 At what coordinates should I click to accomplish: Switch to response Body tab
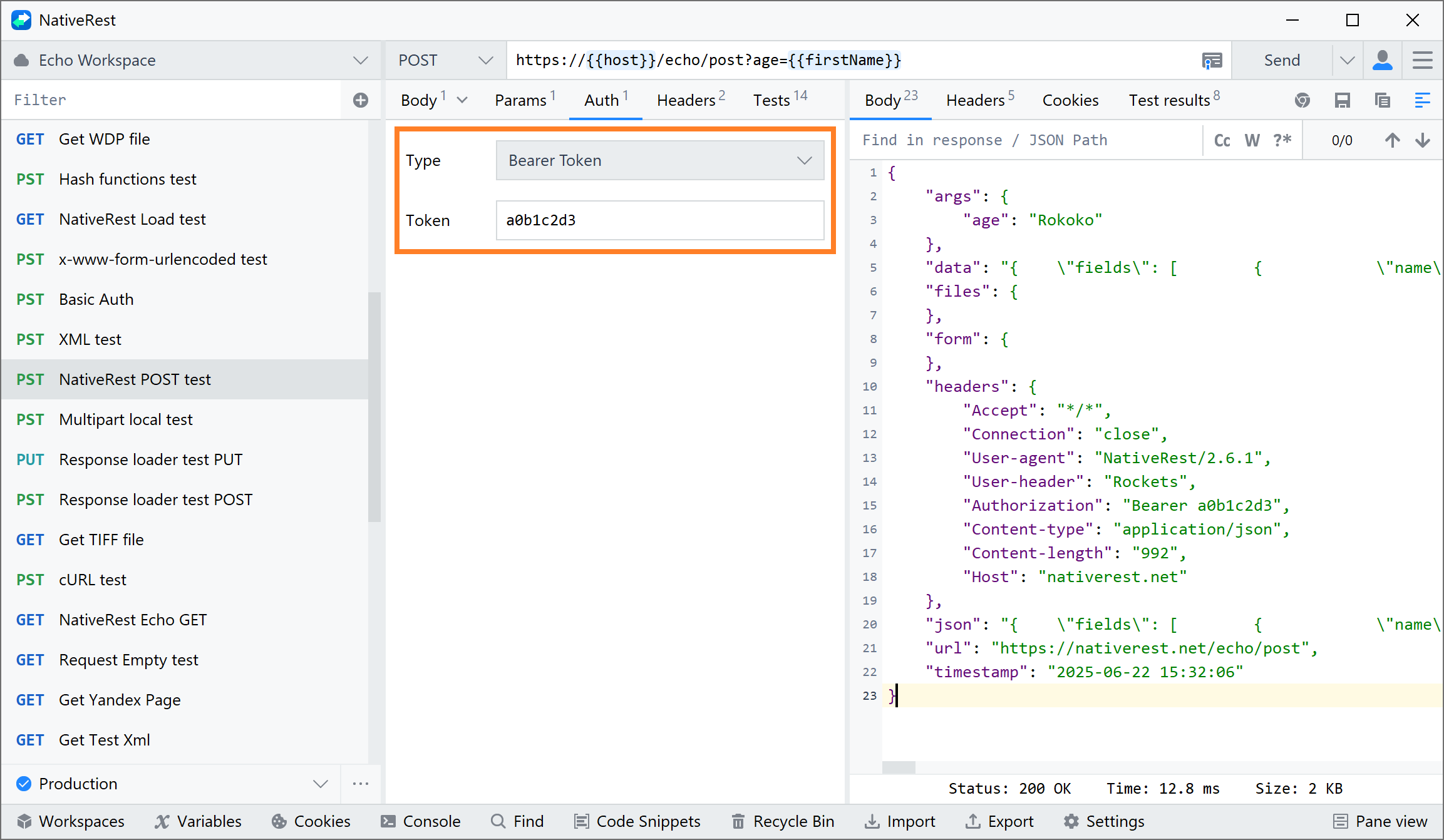coord(890,100)
